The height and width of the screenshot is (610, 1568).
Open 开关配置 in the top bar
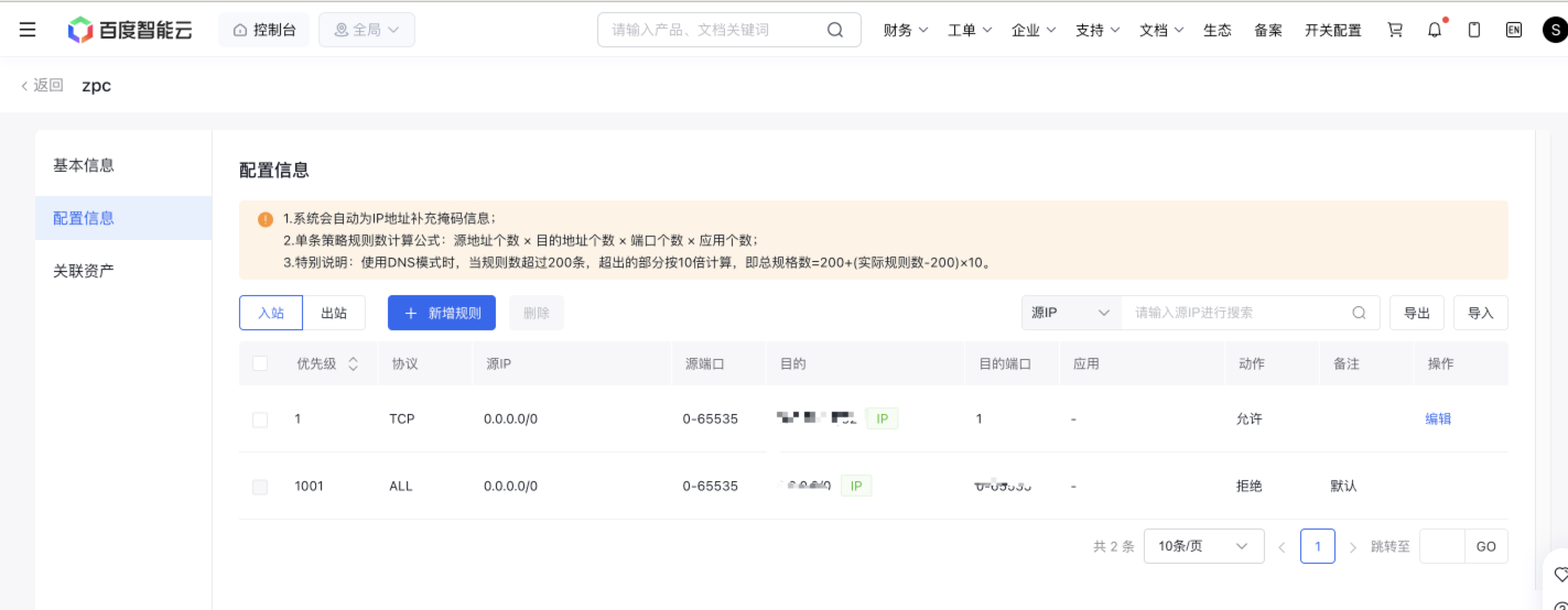click(1332, 30)
